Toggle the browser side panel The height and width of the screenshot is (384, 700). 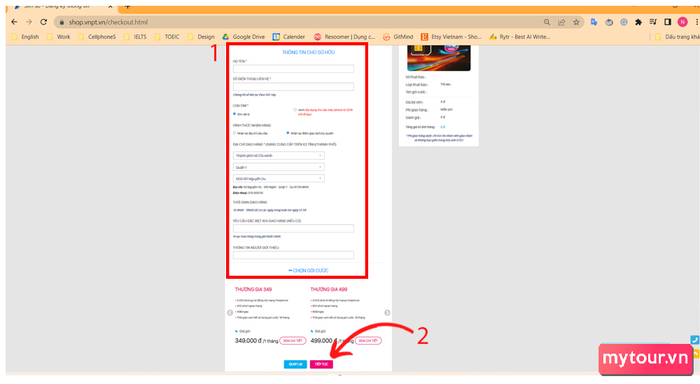coord(668,22)
